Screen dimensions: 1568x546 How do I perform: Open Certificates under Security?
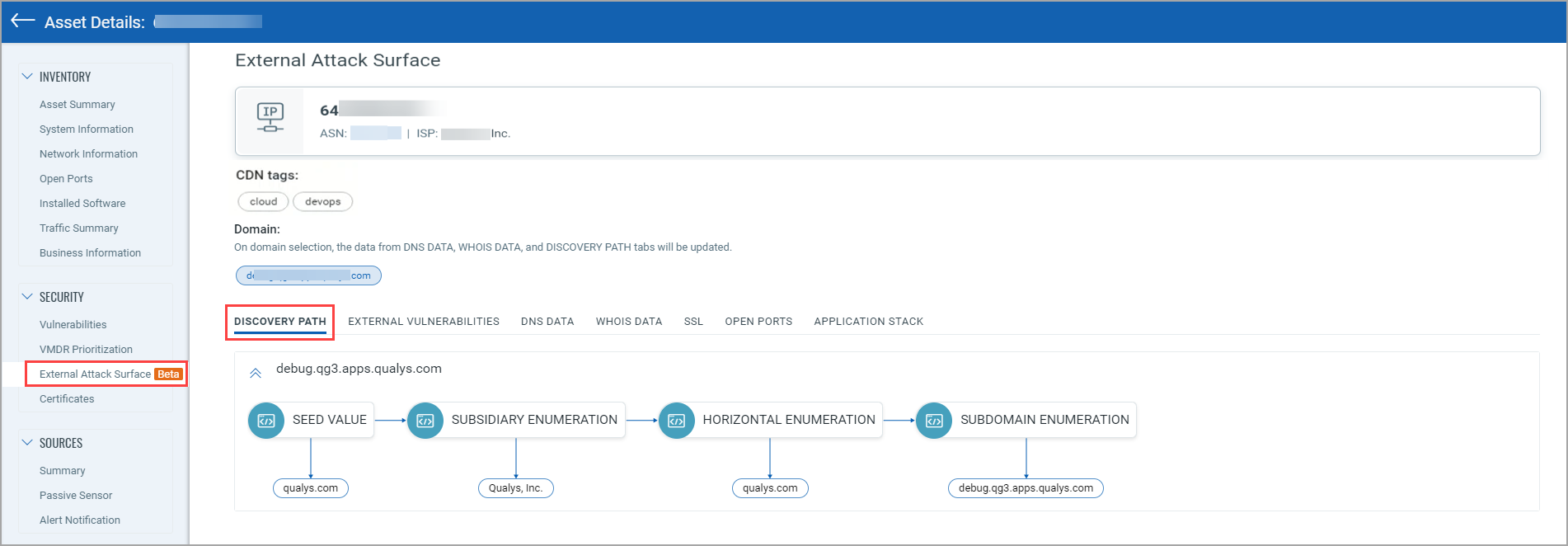point(67,399)
